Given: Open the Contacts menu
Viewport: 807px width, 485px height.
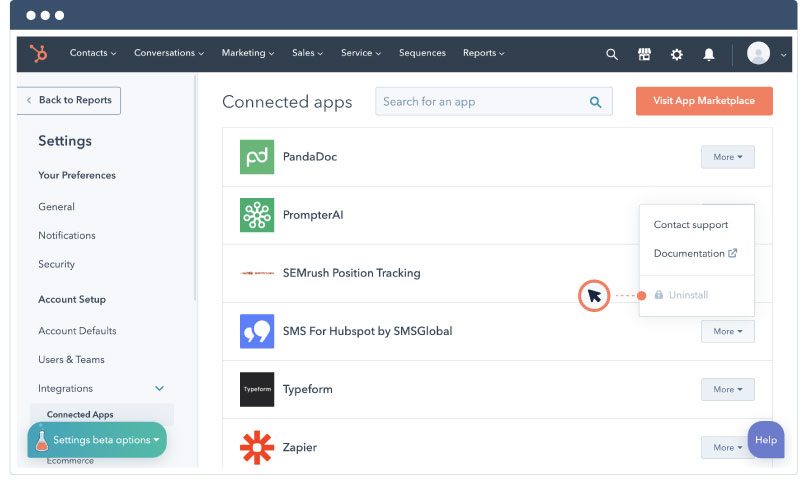Looking at the screenshot, I should click(x=93, y=53).
